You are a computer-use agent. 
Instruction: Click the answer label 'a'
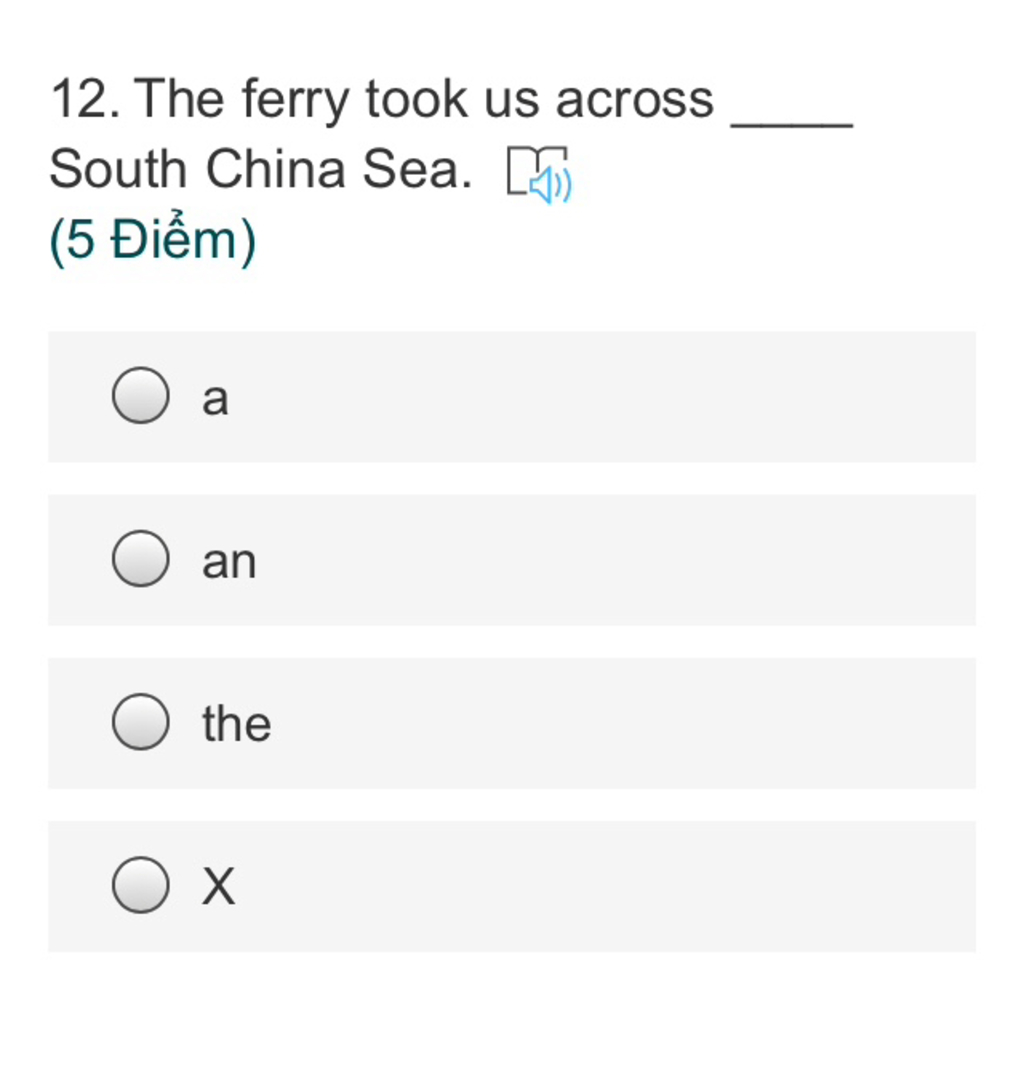tap(215, 399)
